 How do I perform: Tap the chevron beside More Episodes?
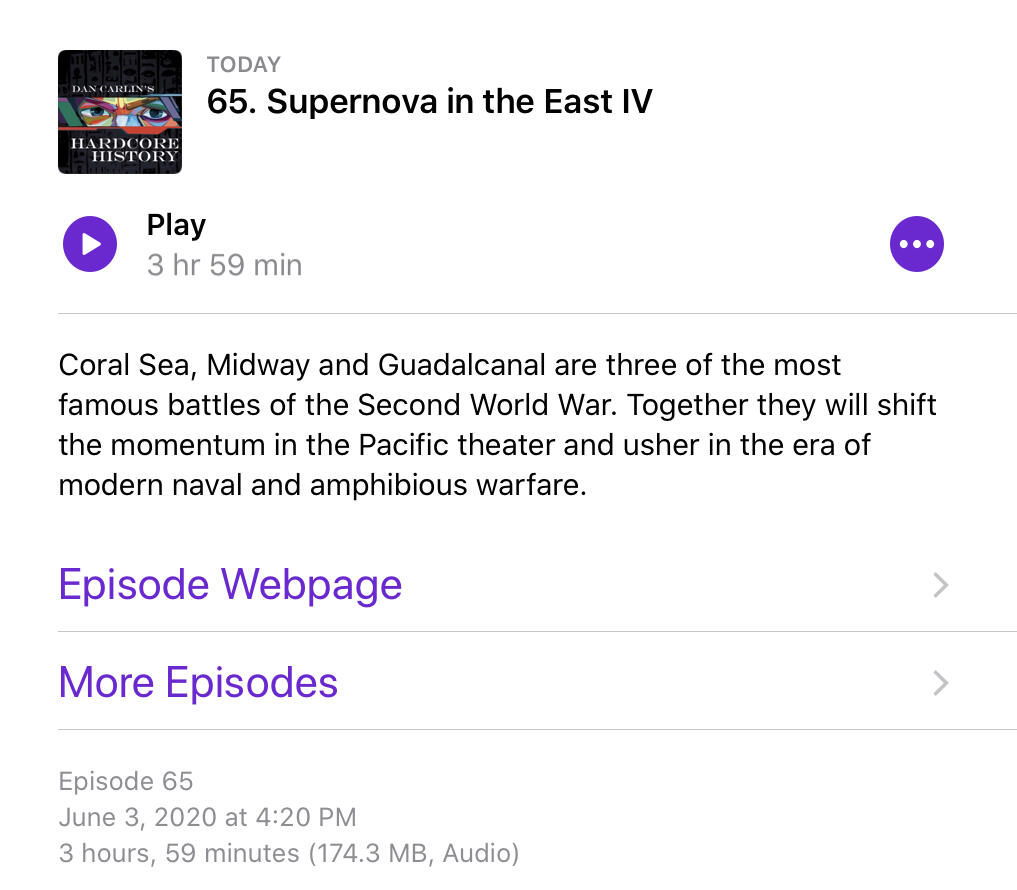[x=940, y=683]
